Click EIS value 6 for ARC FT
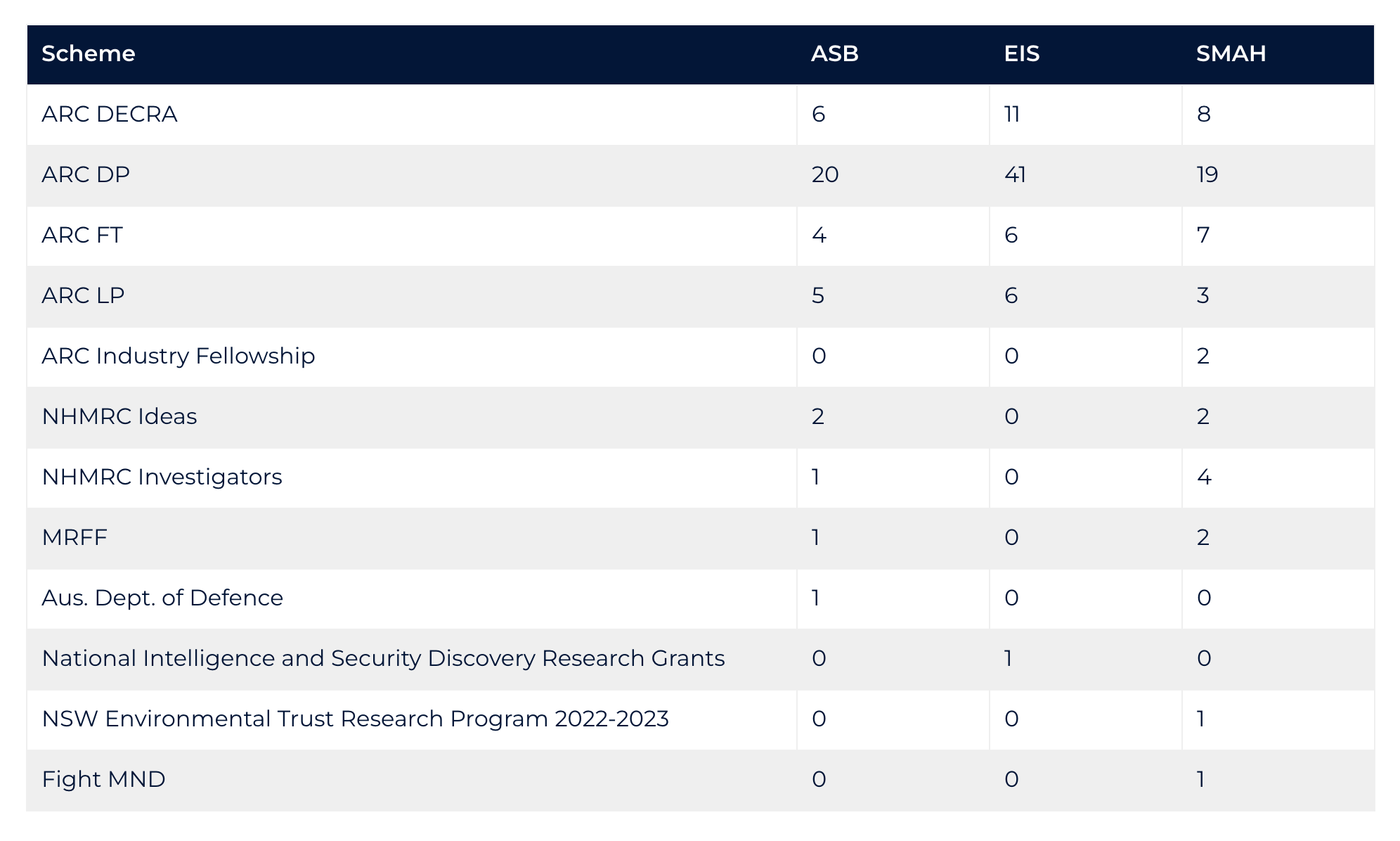This screenshot has width=1400, height=841. (1011, 235)
